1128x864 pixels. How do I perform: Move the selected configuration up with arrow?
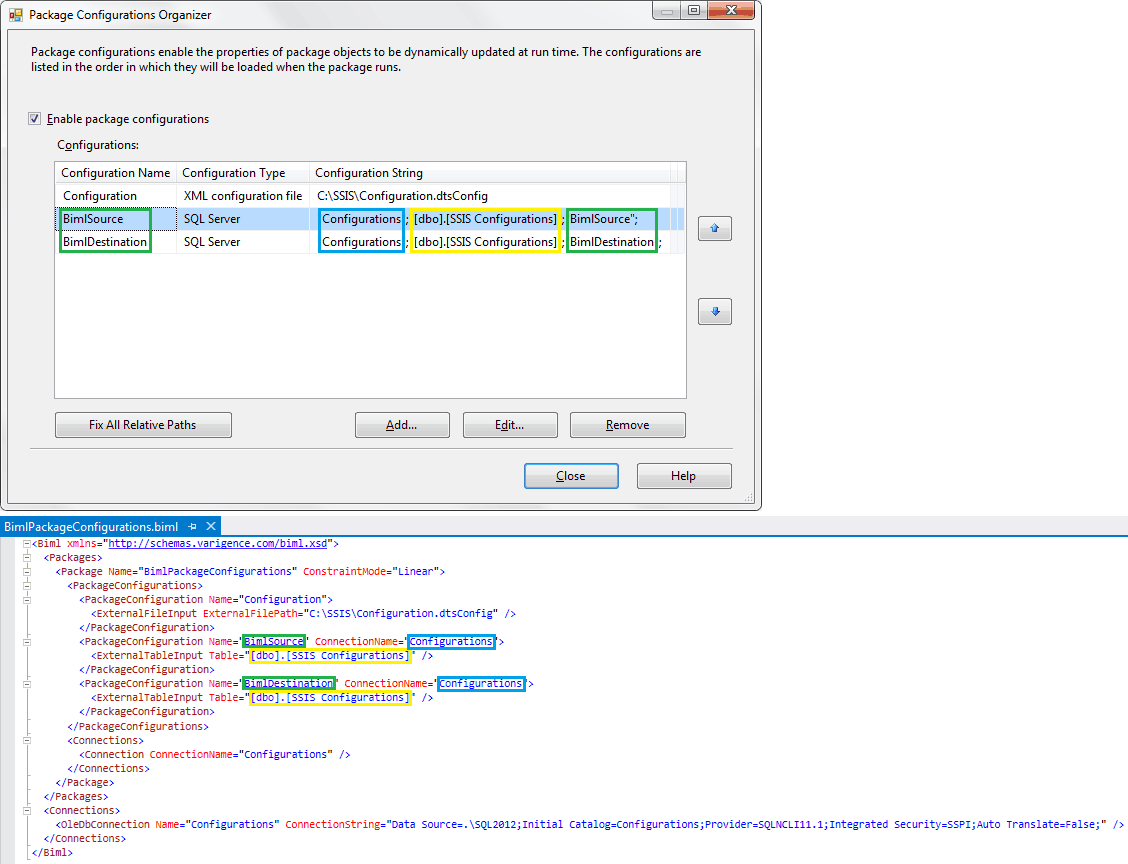[714, 228]
